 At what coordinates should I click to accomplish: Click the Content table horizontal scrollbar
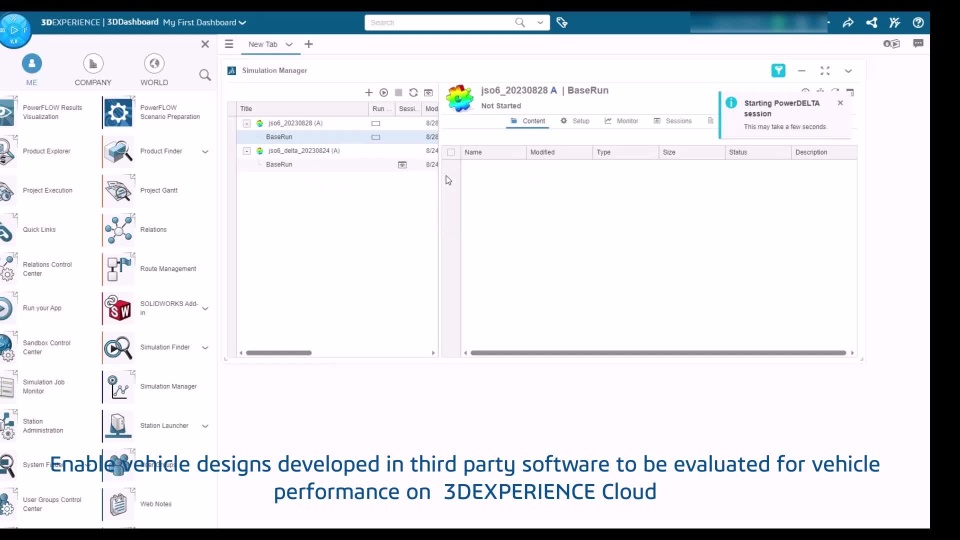tap(658, 353)
